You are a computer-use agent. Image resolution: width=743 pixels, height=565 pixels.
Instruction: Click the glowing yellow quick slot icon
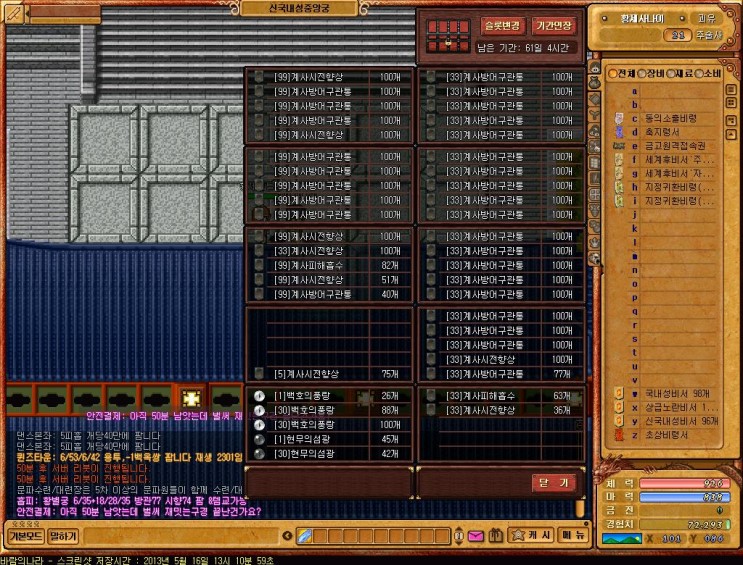[x=192, y=399]
